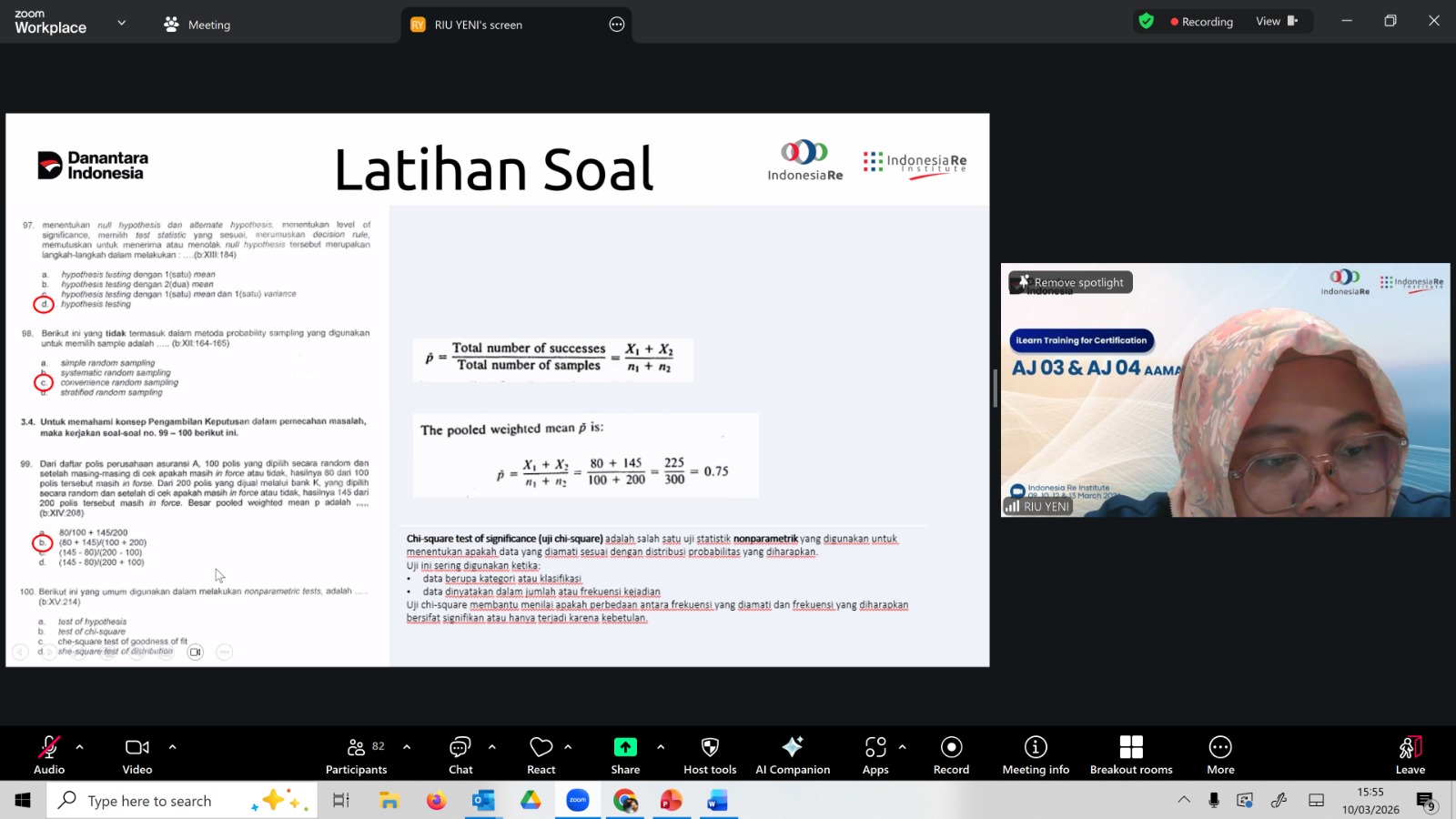Select RIU YENI's screen tab
This screenshot has width=1456, height=819.
[x=478, y=25]
